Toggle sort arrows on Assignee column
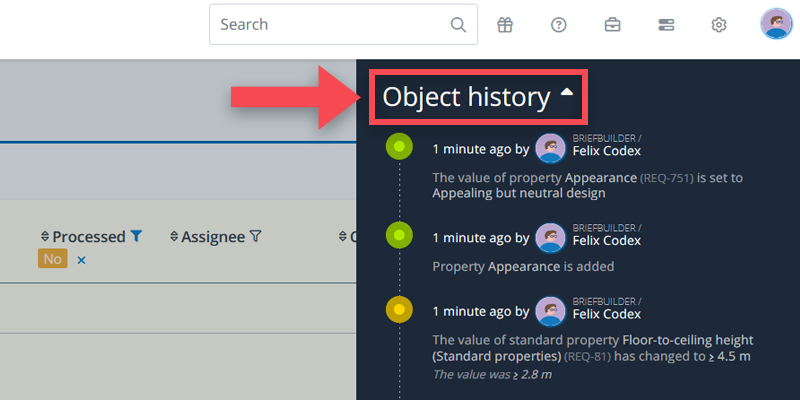The image size is (800, 400). point(174,237)
